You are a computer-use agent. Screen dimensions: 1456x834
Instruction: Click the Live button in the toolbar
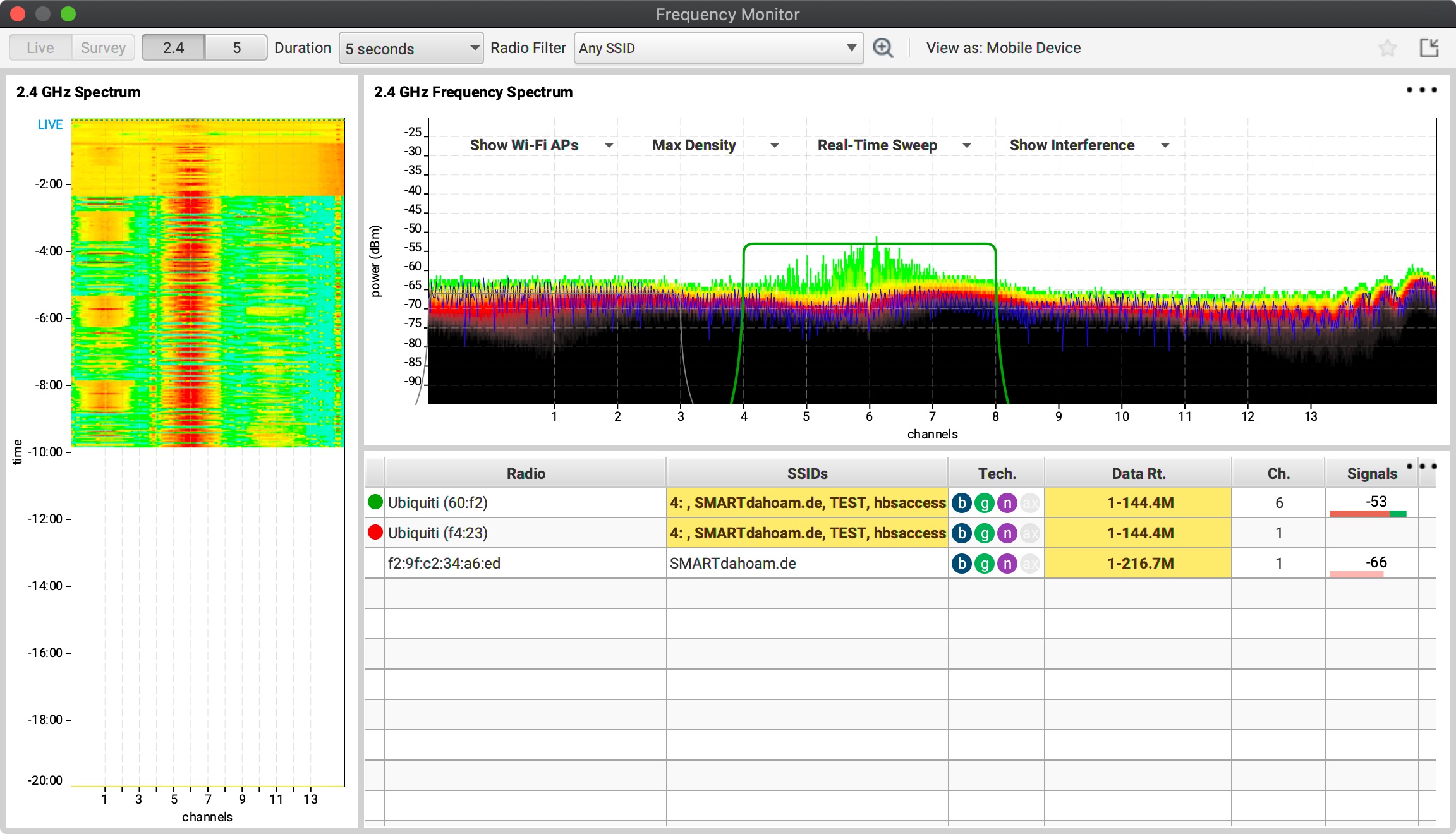pos(40,47)
